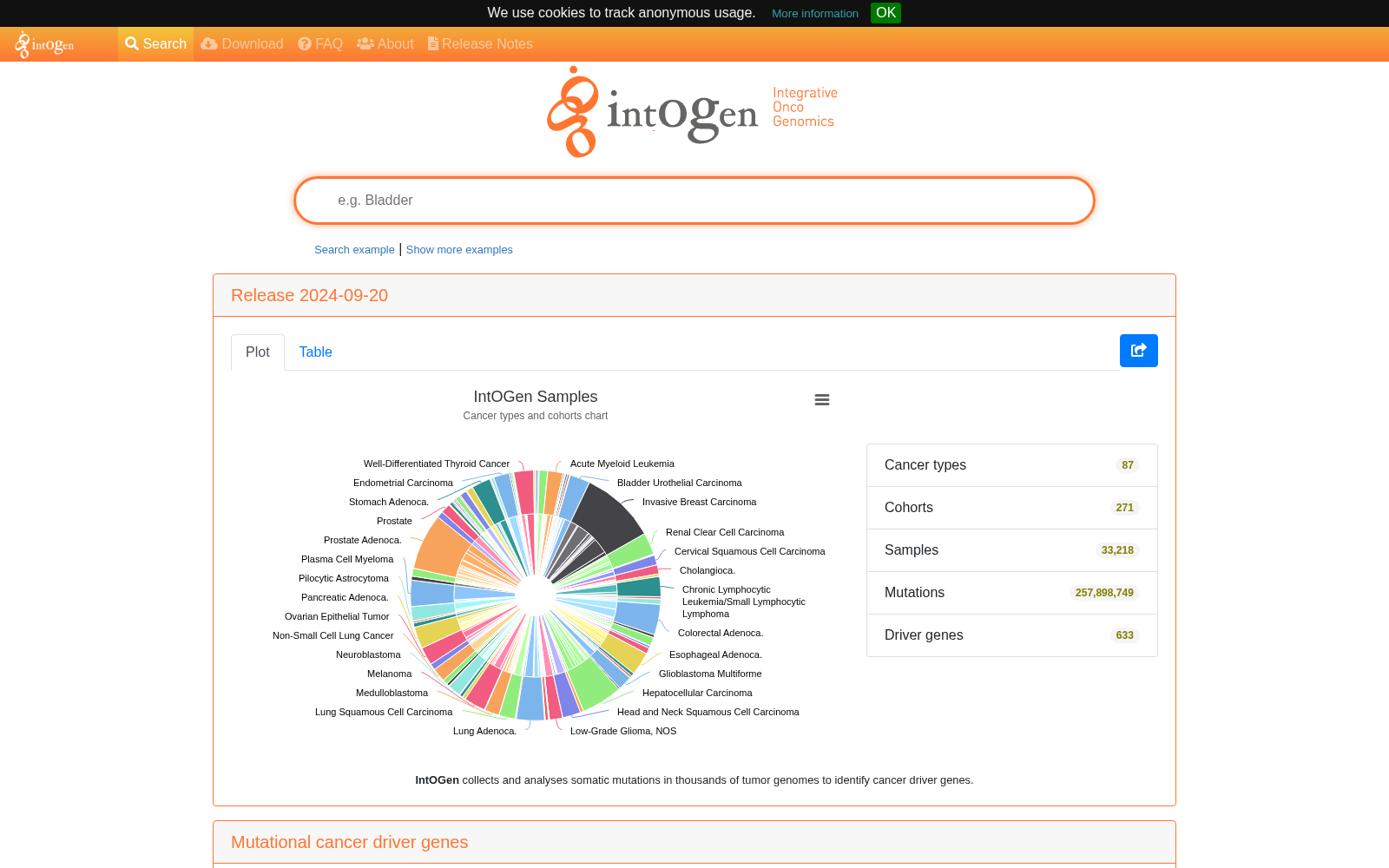
Task: Click the IntOGen Samples chart title
Action: coord(536,397)
